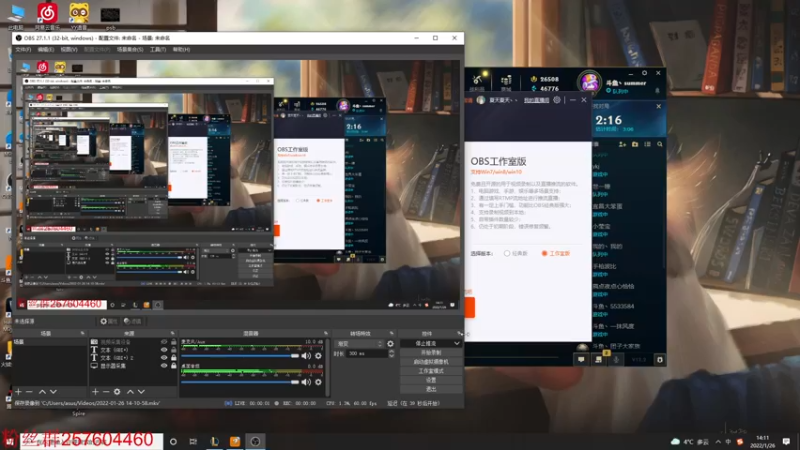Toggle visibility eye of 视频采集设备 source

click(164, 342)
